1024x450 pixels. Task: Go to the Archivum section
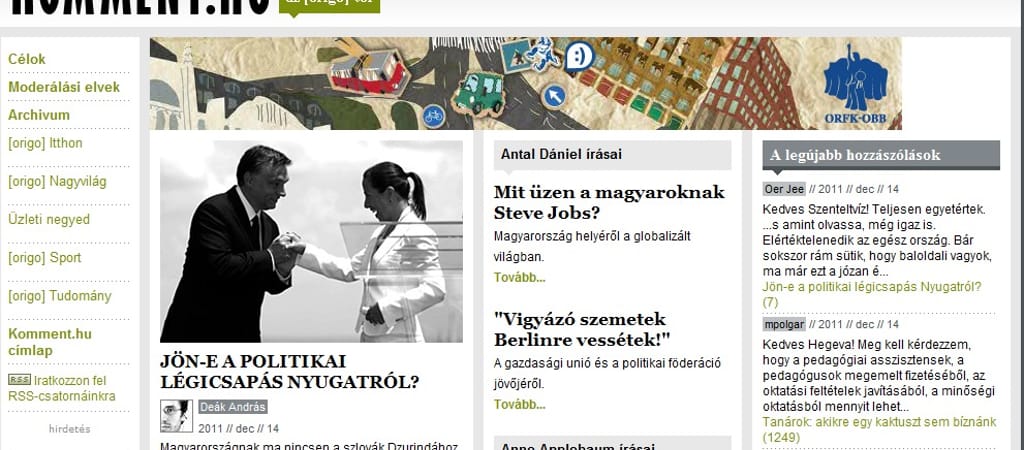tap(39, 115)
